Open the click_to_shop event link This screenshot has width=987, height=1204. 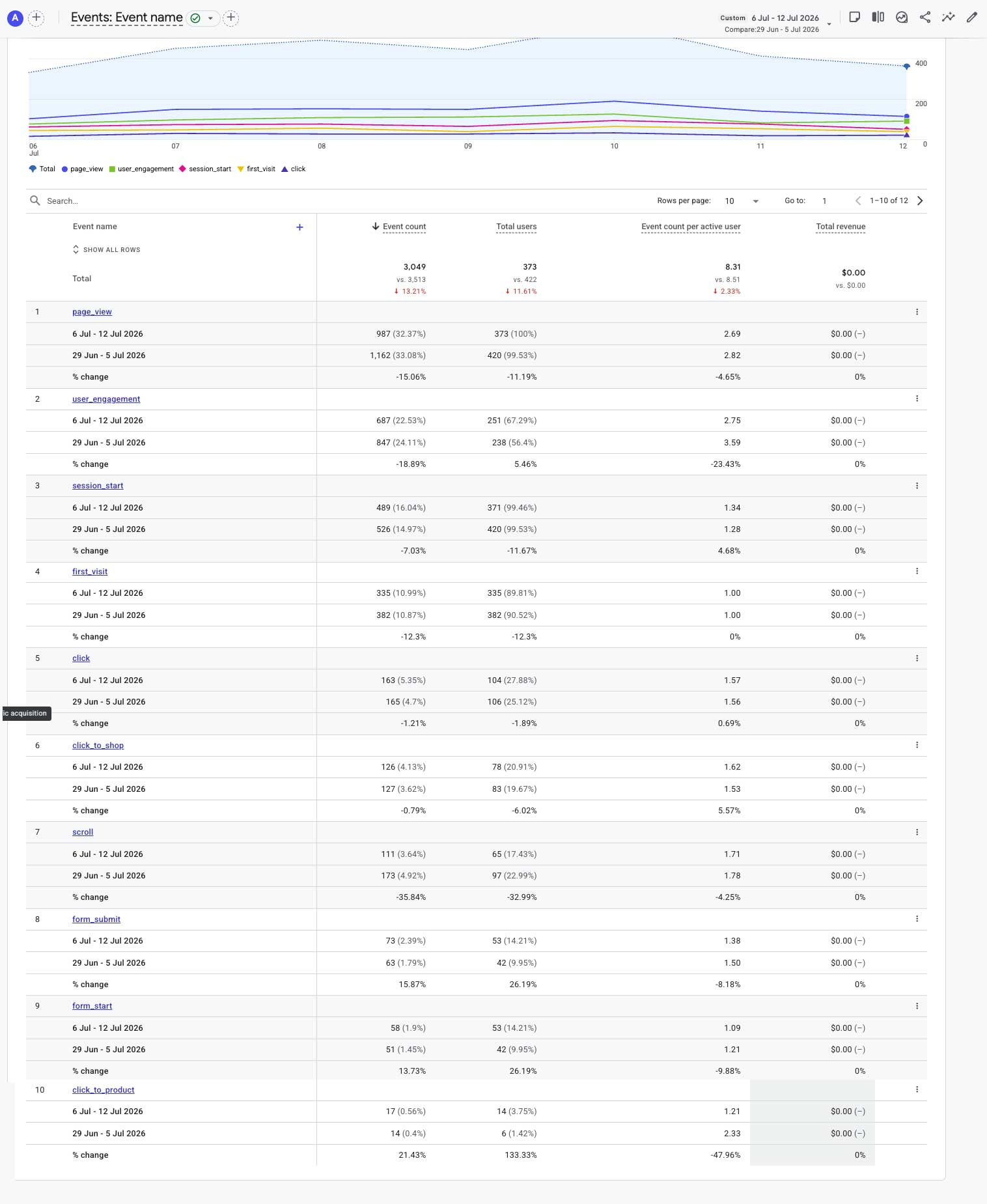tap(98, 746)
